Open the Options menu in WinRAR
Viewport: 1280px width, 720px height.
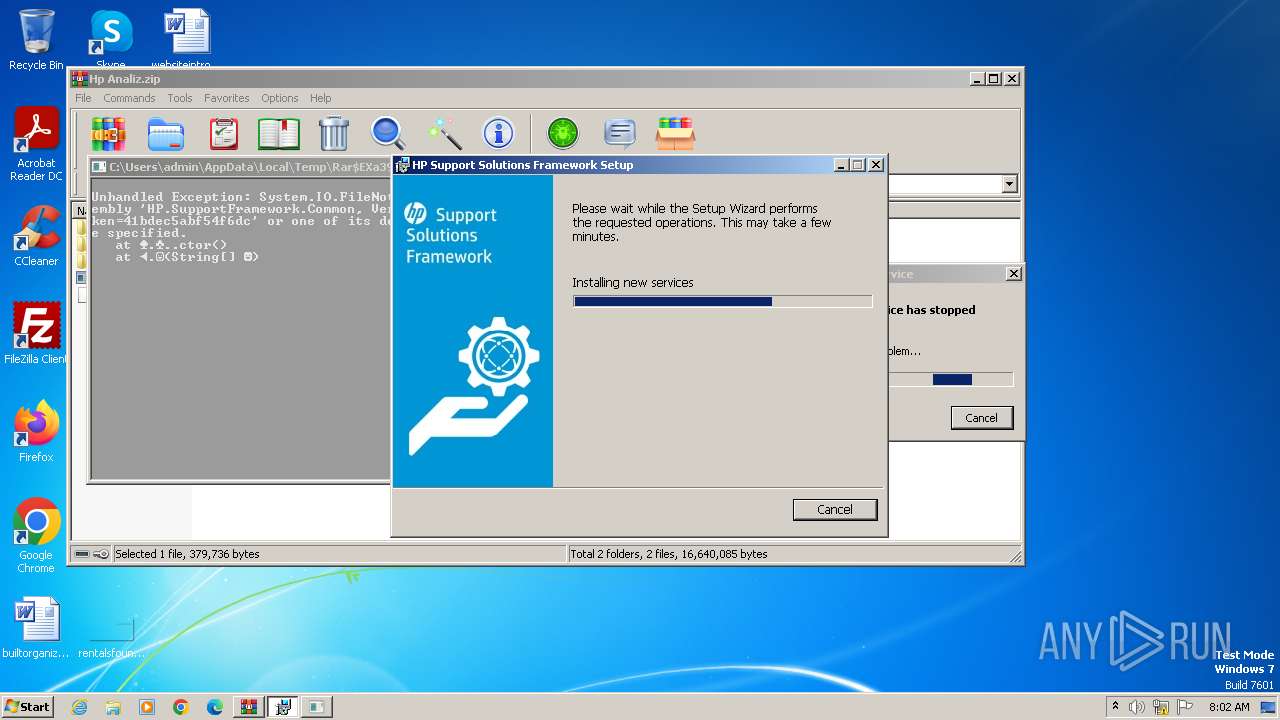point(280,98)
